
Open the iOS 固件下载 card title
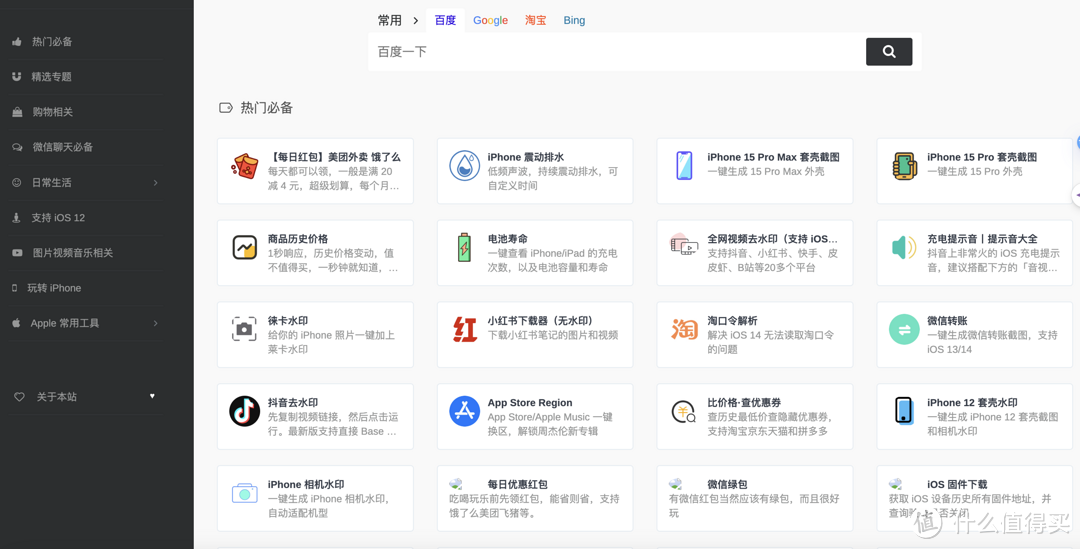tap(957, 484)
